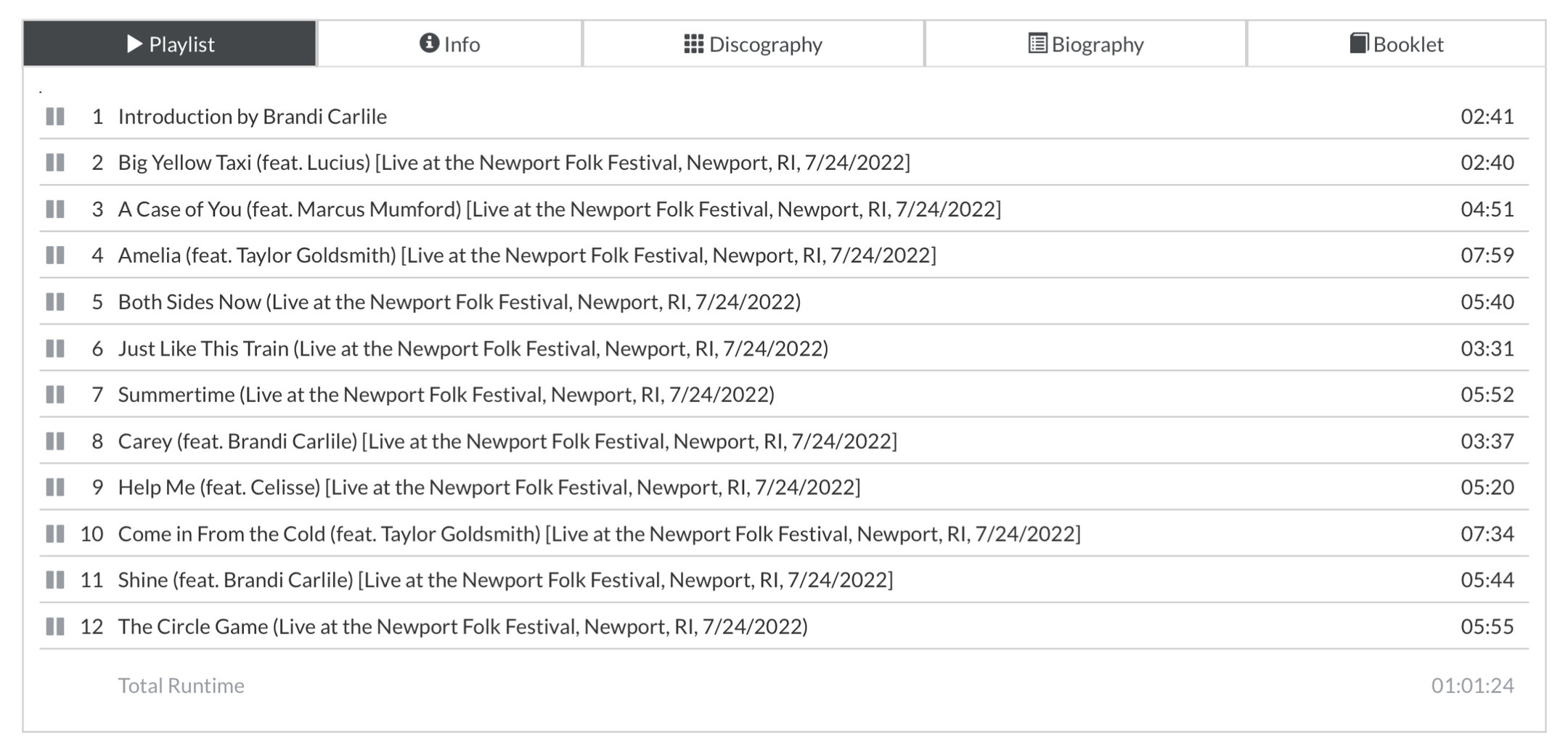Click duration 03:37
Screen dimensions: 1568x754
click(1487, 440)
